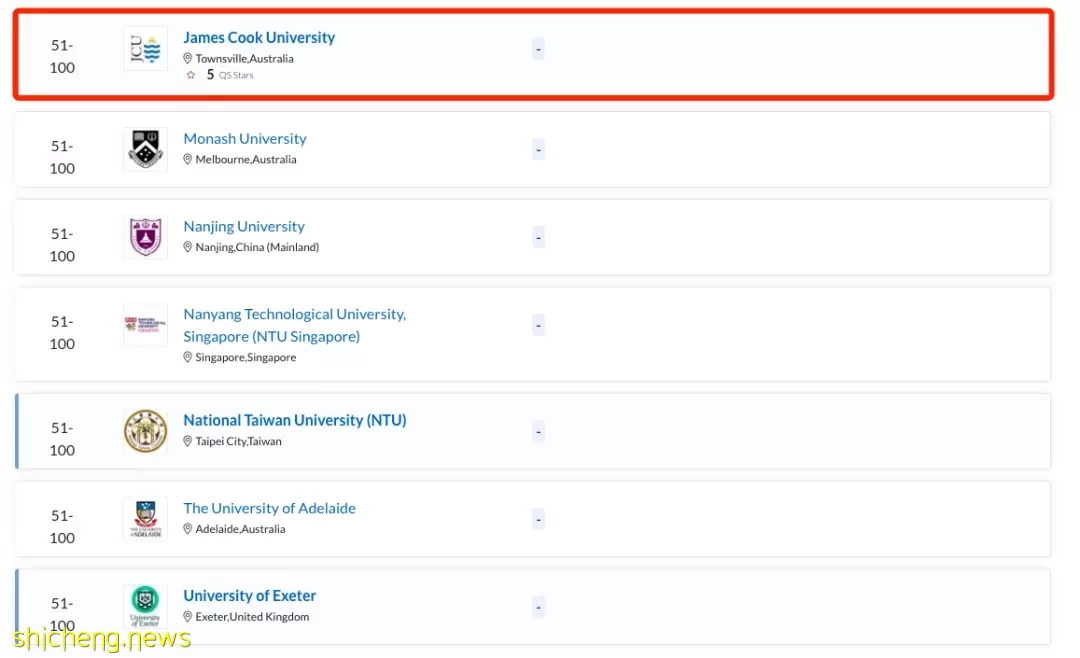Open the Nanjing University link
Image resolution: width=1080 pixels, height=658 pixels.
pos(244,226)
